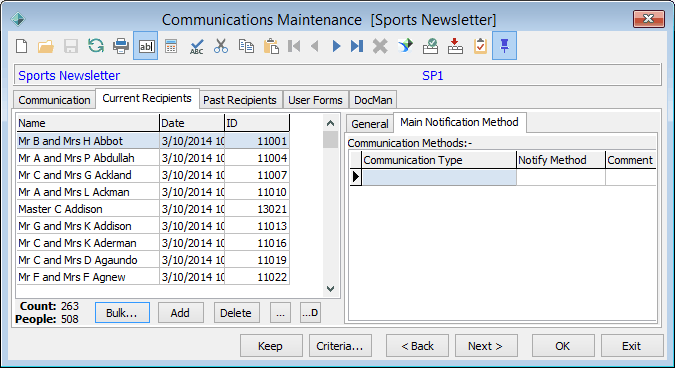
Task: Select the Current Recipients tab
Action: click(147, 99)
